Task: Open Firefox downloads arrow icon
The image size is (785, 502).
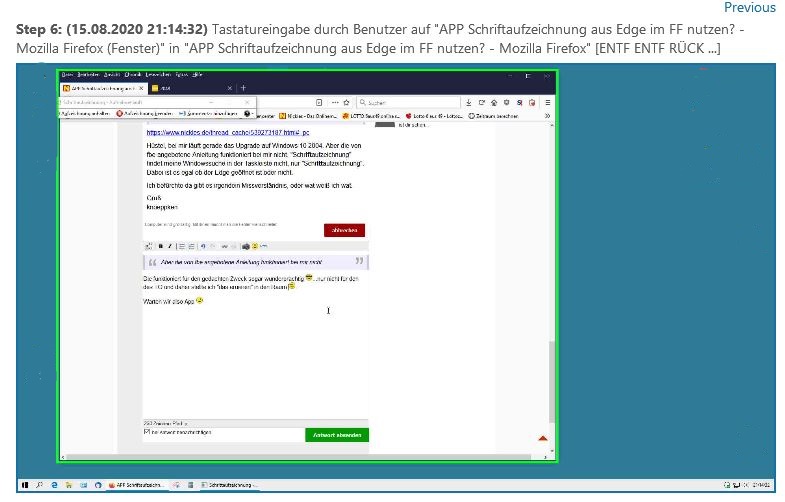Action: (469, 103)
